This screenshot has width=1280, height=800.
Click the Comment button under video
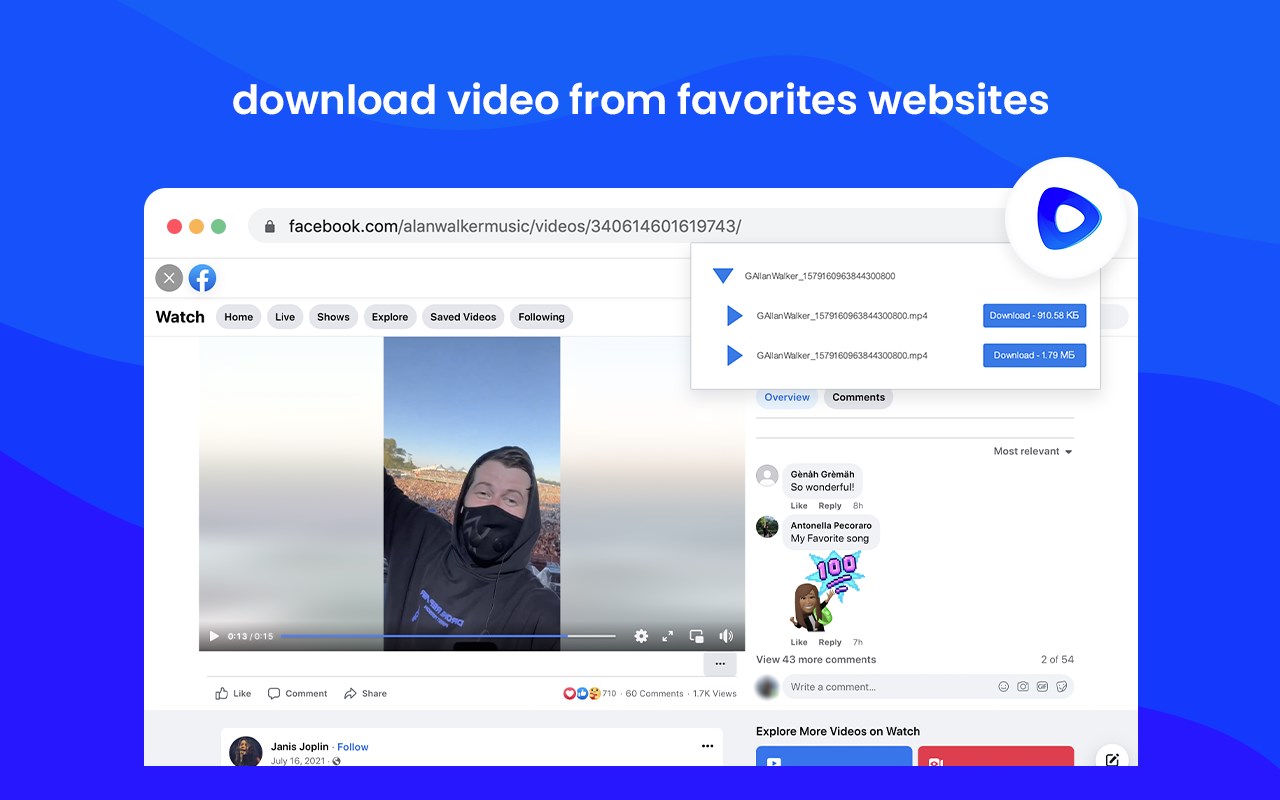pyautogui.click(x=297, y=693)
